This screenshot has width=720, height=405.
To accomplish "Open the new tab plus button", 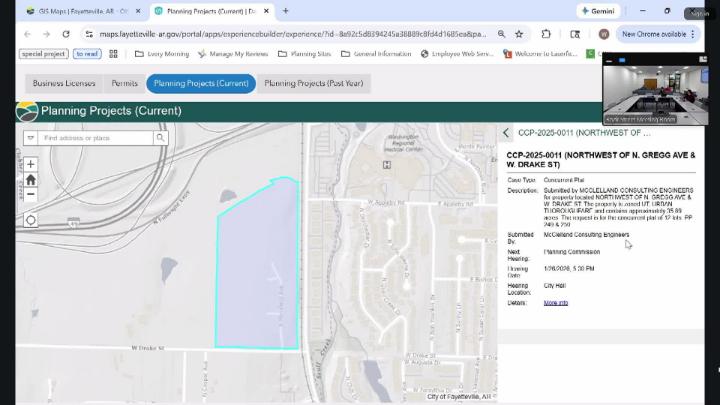I will point(286,11).
